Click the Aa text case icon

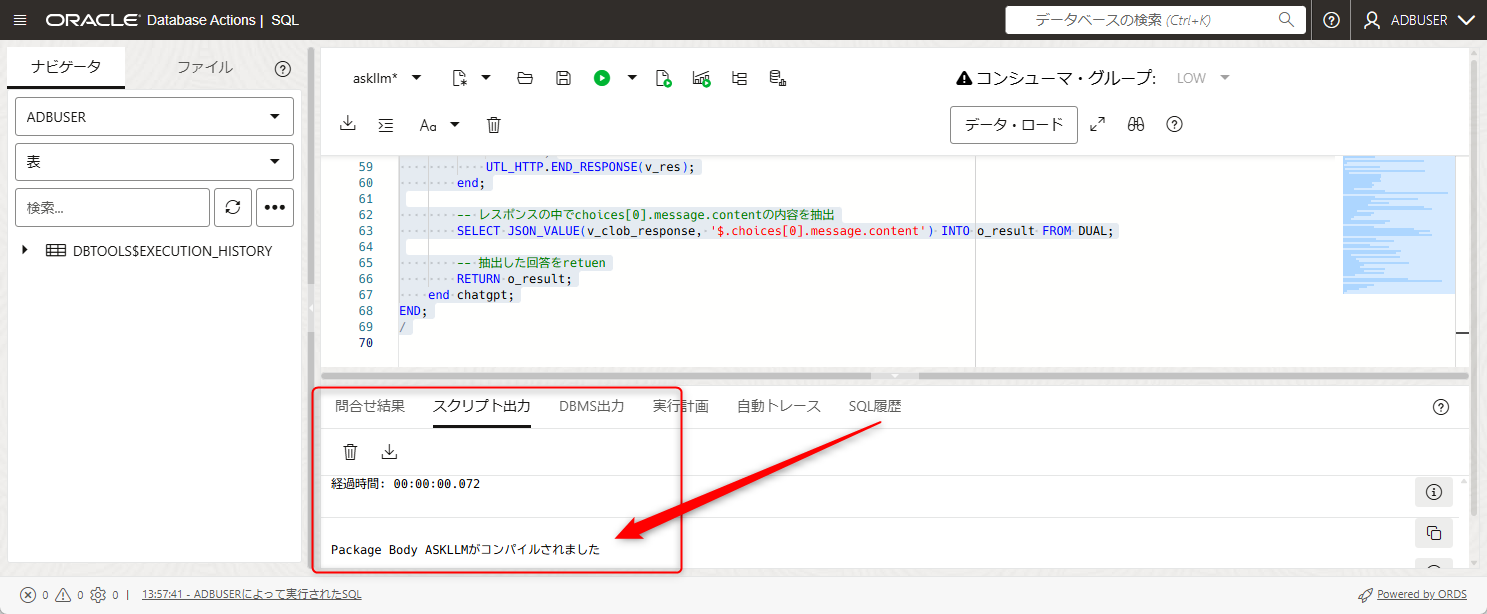coord(428,125)
